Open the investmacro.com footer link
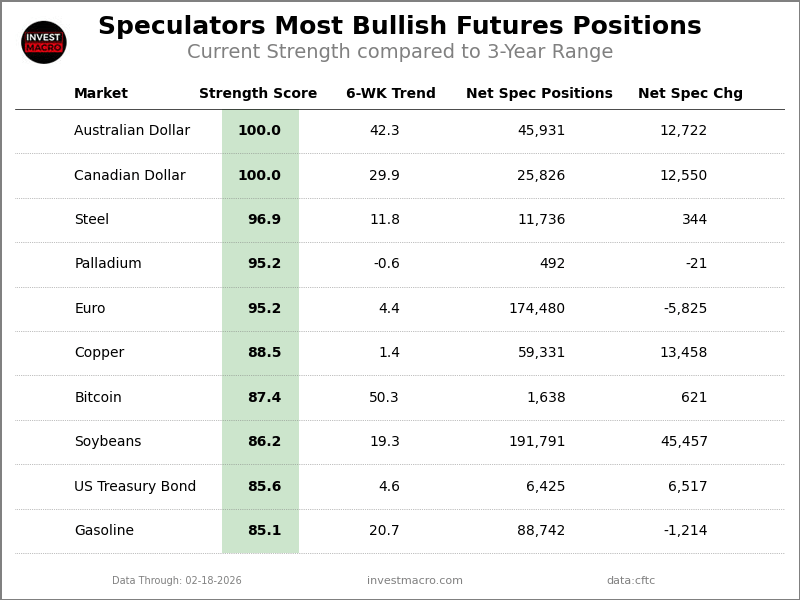Screen dimensions: 800x600 pos(415,581)
